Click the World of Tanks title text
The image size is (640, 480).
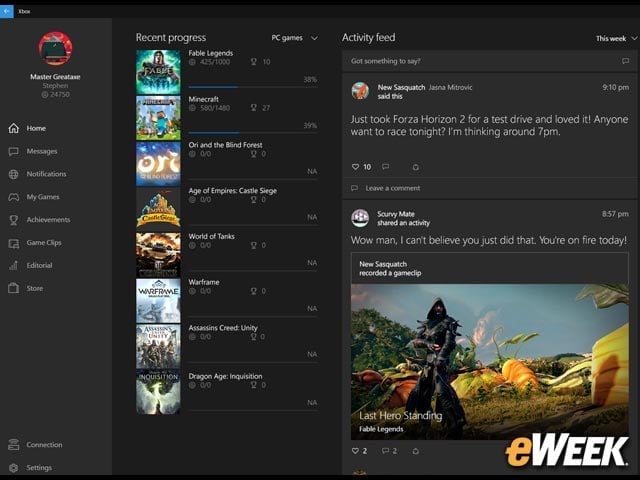211,236
